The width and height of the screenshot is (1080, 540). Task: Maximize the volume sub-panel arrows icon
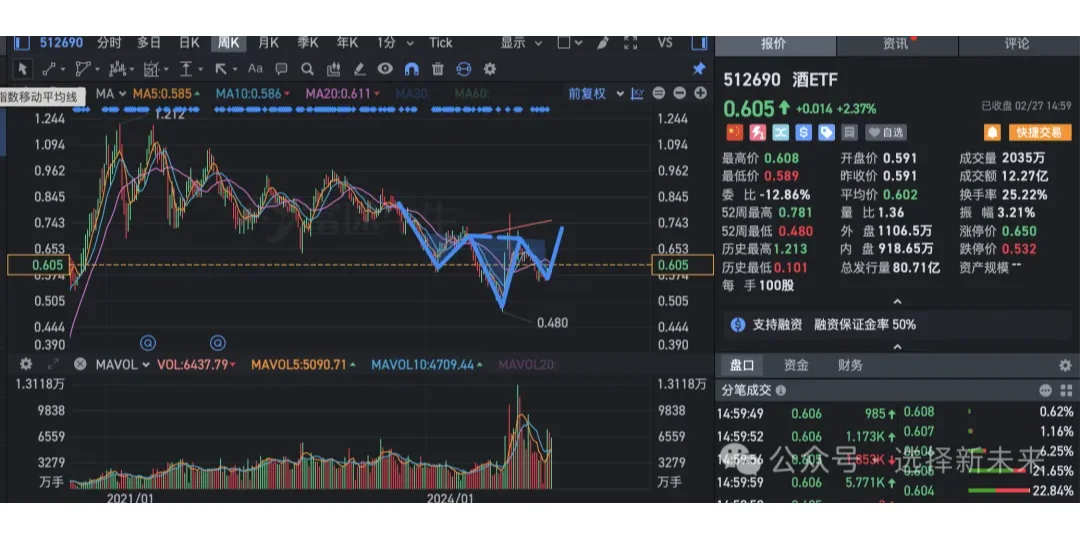click(x=53, y=364)
